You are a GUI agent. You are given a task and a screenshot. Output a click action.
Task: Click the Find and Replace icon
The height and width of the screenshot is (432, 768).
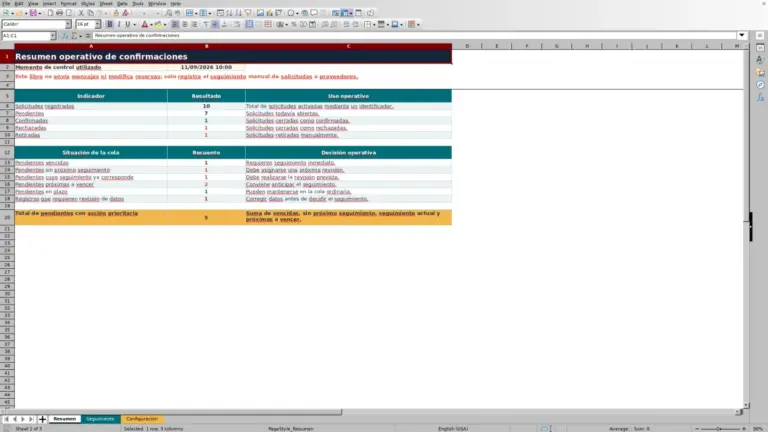tap(168, 13)
